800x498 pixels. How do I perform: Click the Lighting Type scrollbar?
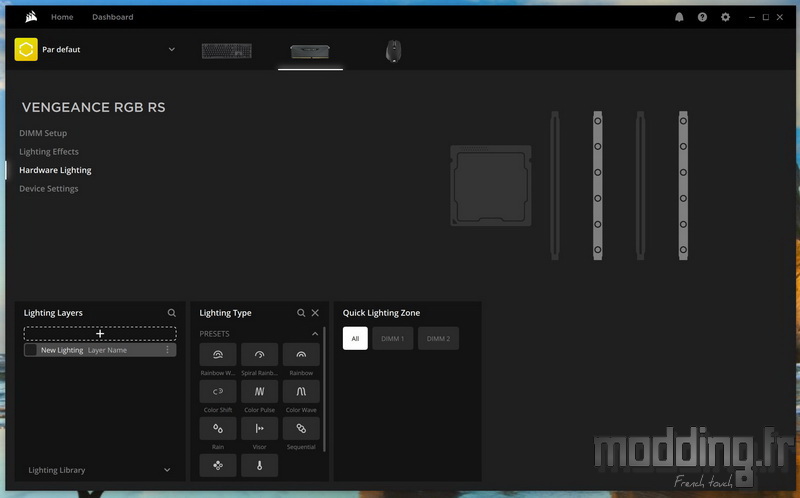(324, 390)
